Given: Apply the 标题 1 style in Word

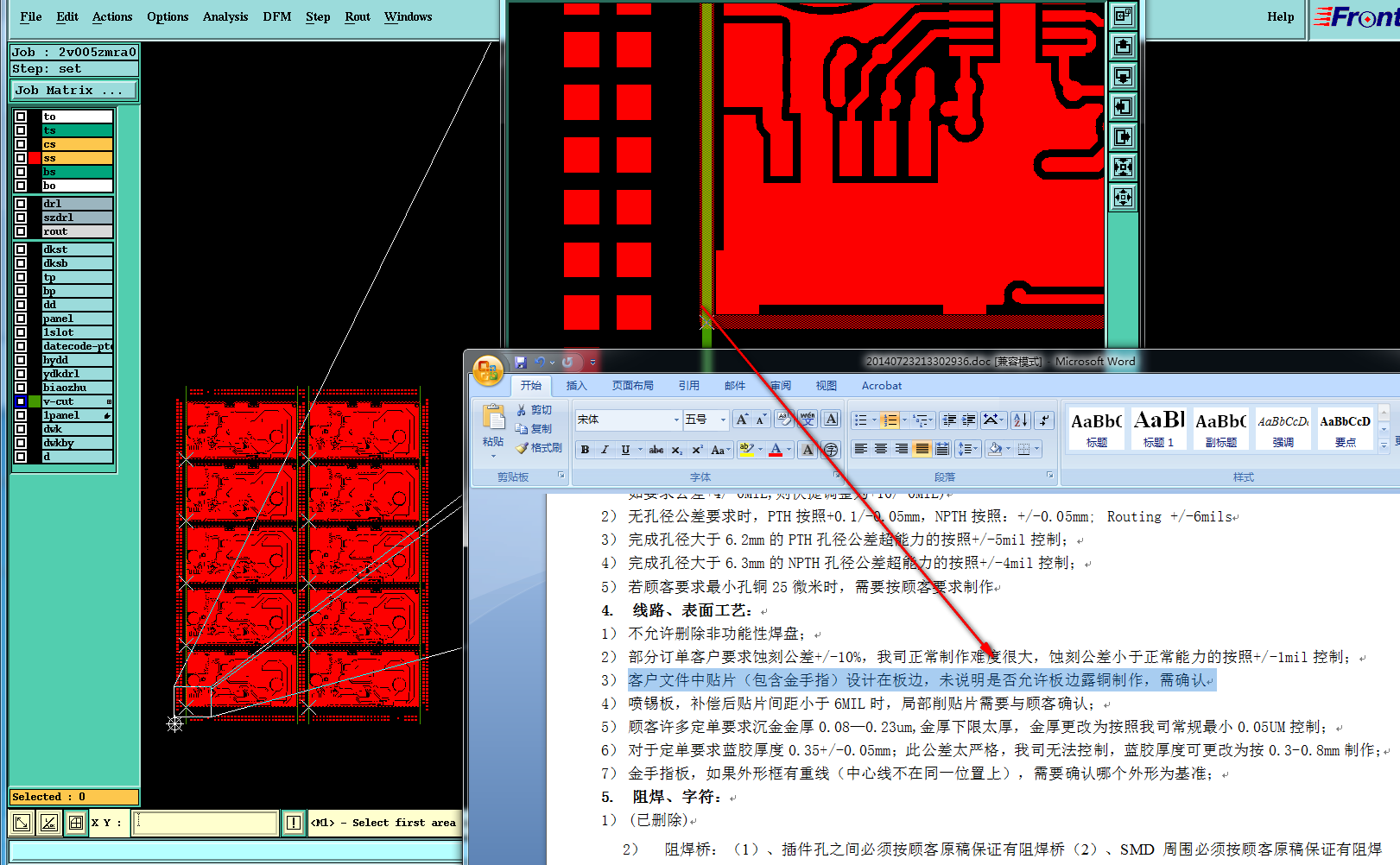Looking at the screenshot, I should click(1159, 428).
